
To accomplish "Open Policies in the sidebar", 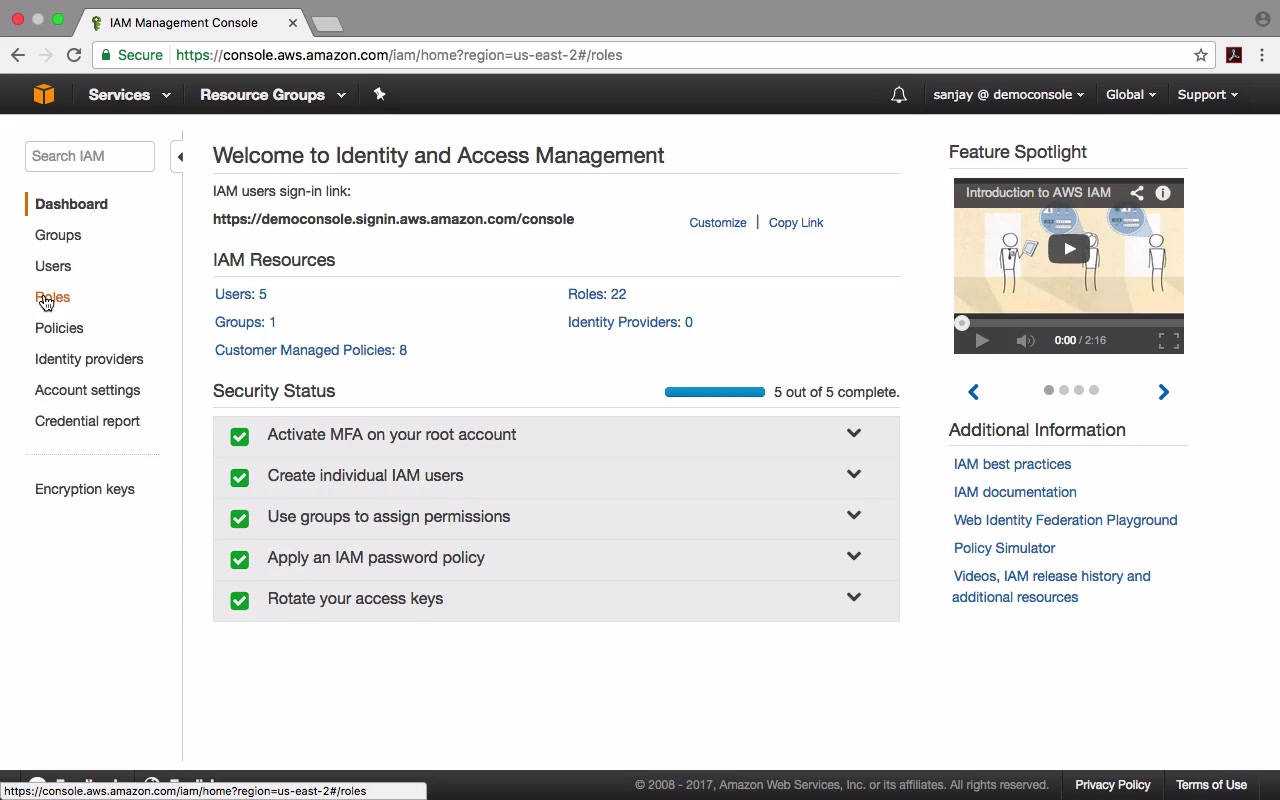I will pos(59,328).
